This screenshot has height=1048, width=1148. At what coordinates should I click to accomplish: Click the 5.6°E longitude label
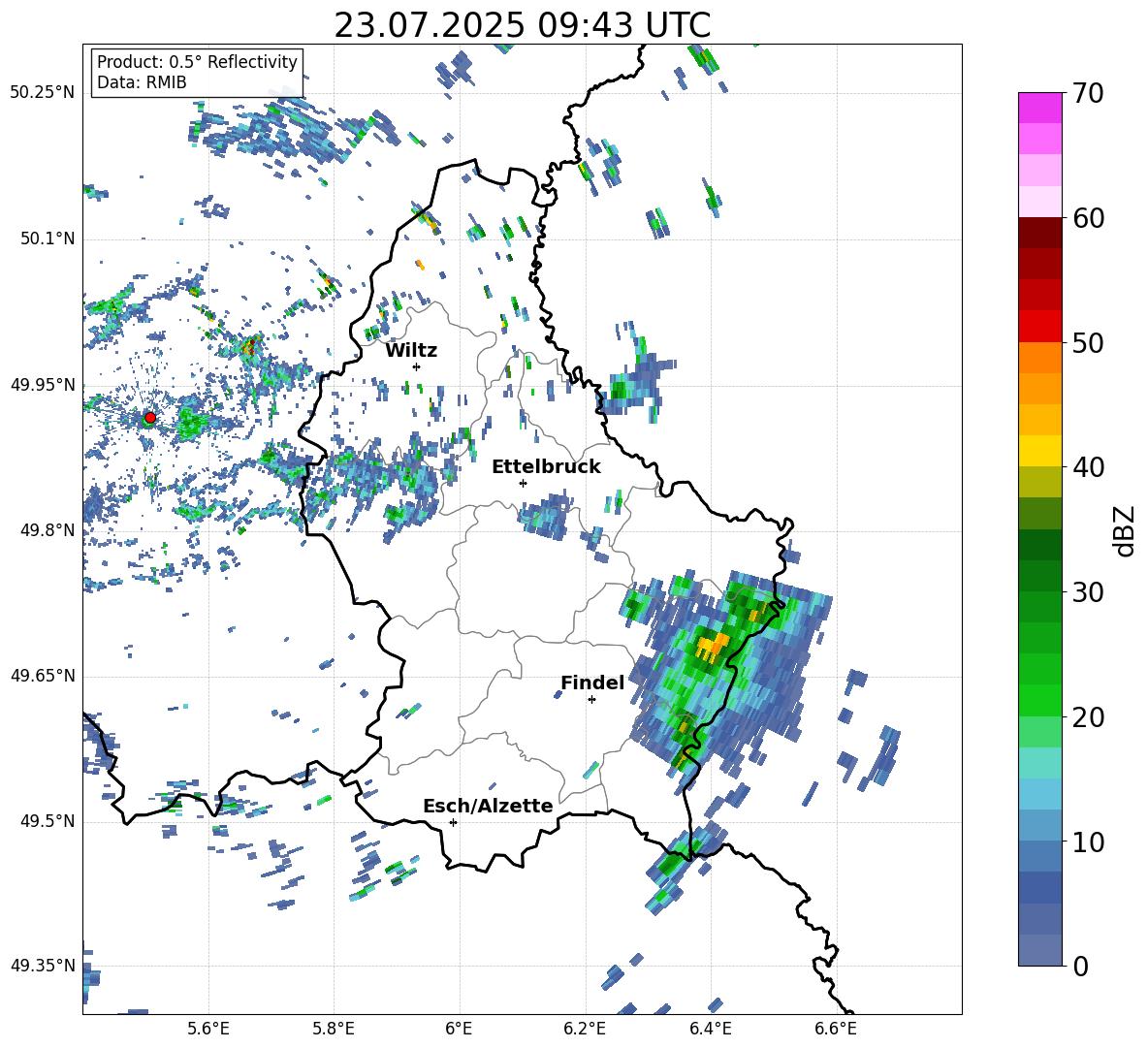point(208,1029)
